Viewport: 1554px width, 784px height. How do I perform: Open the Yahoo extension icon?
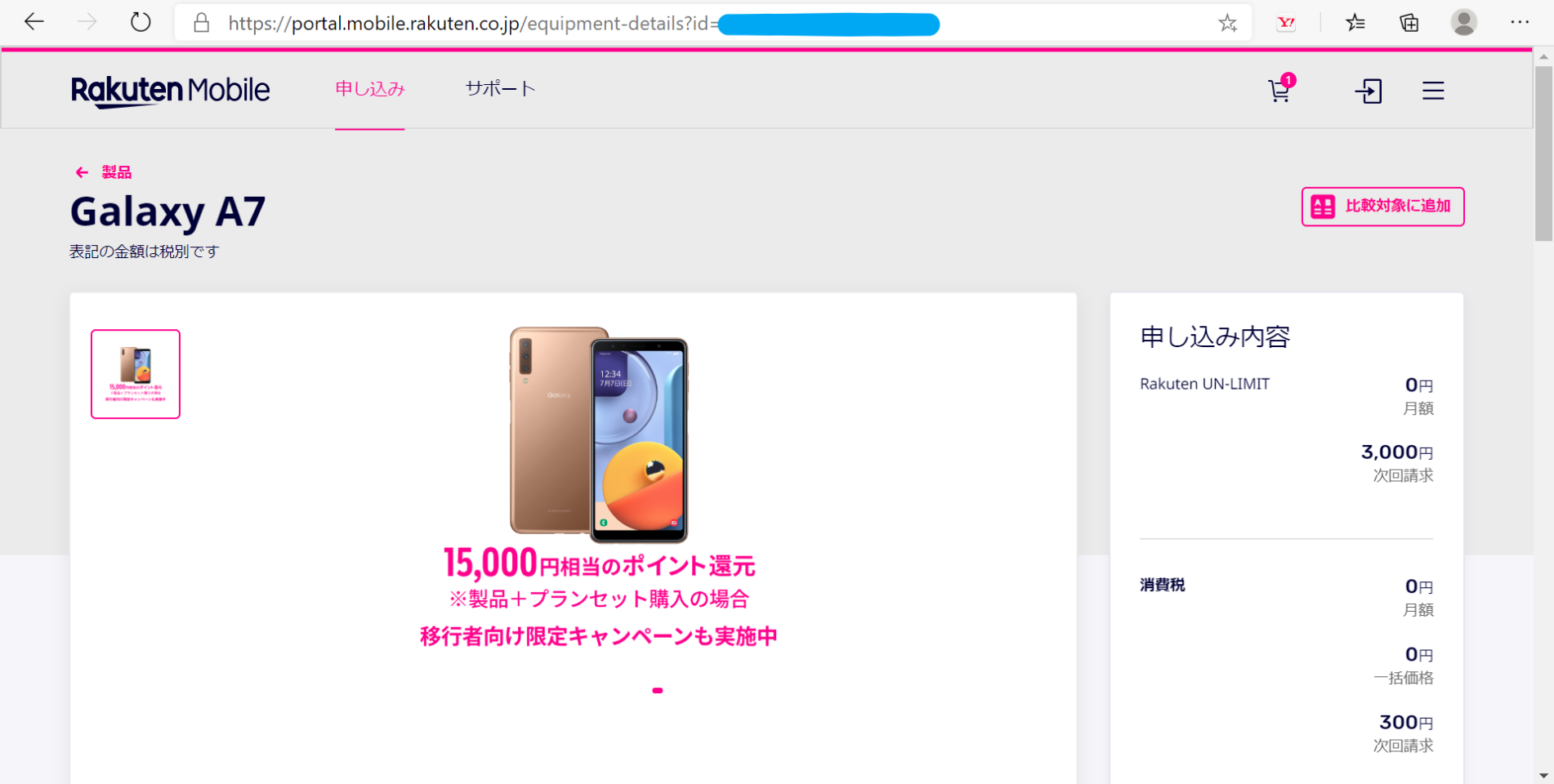point(1286,23)
